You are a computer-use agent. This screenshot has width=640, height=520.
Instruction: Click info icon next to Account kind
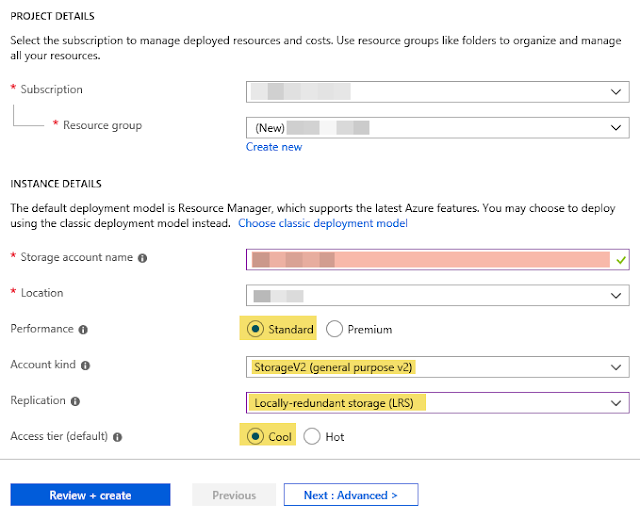point(87,366)
